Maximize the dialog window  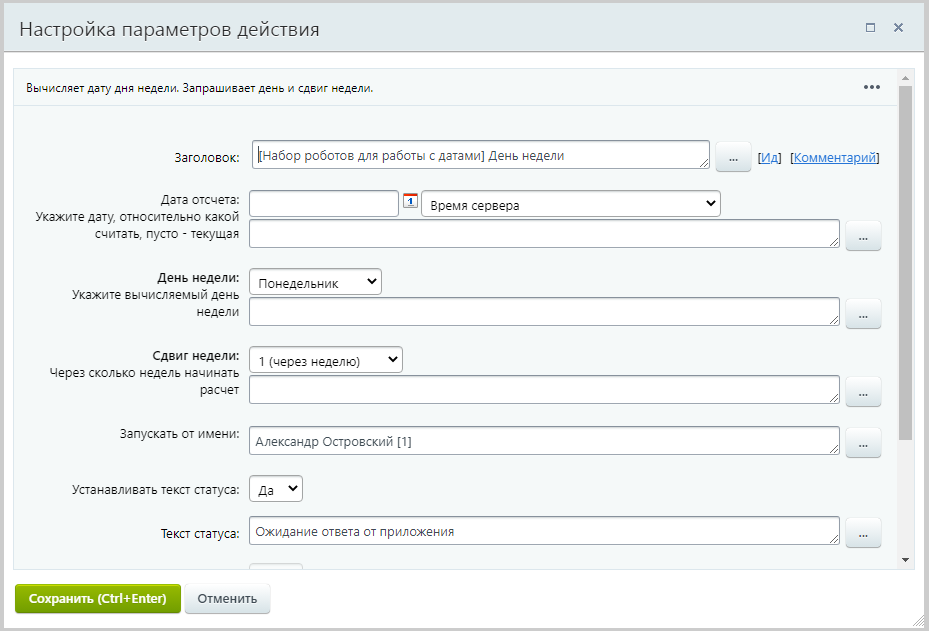coord(871,28)
